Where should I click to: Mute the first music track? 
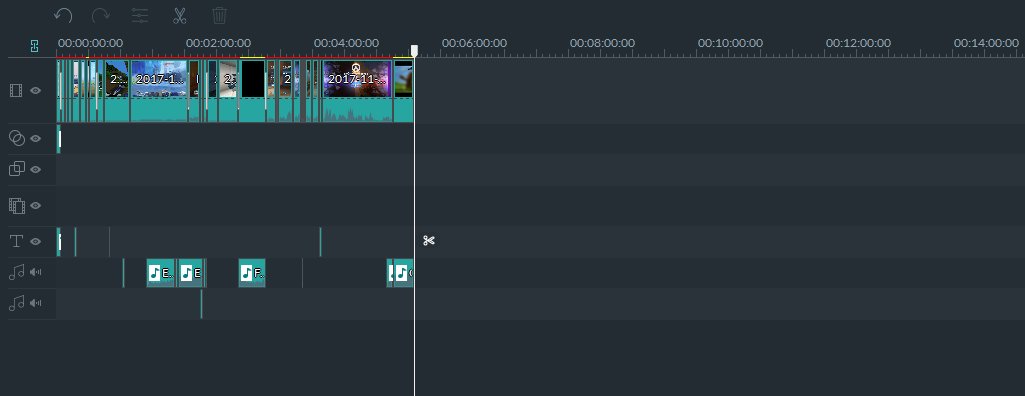coord(35,272)
